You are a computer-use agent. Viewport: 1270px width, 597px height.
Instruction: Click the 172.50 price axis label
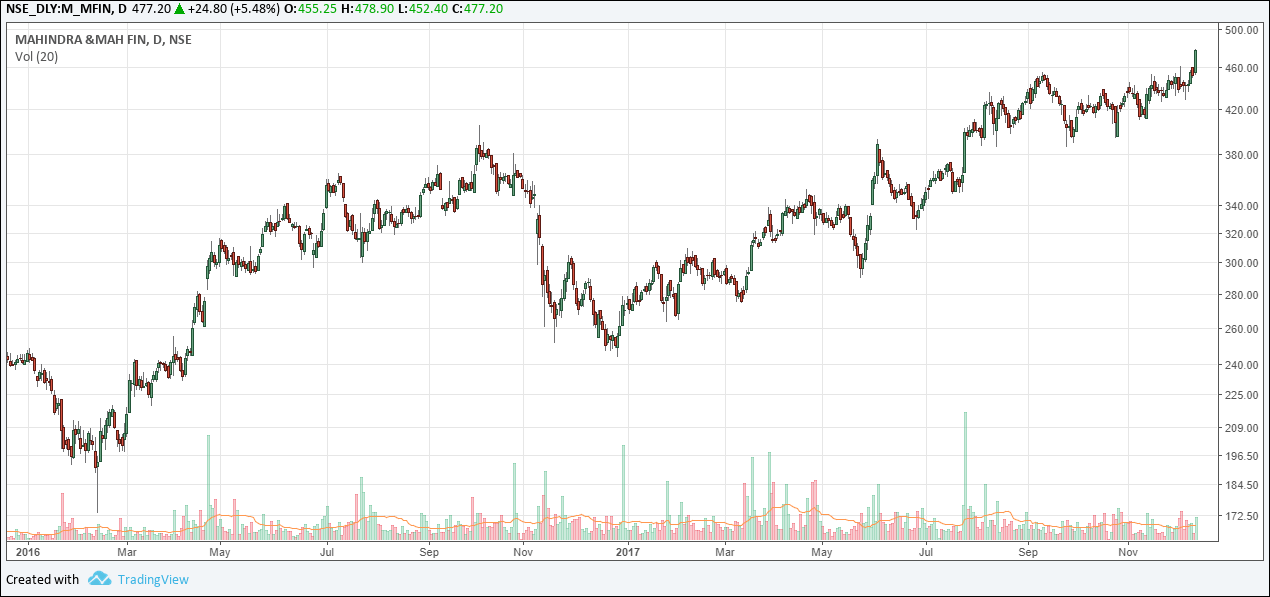tap(1240, 516)
